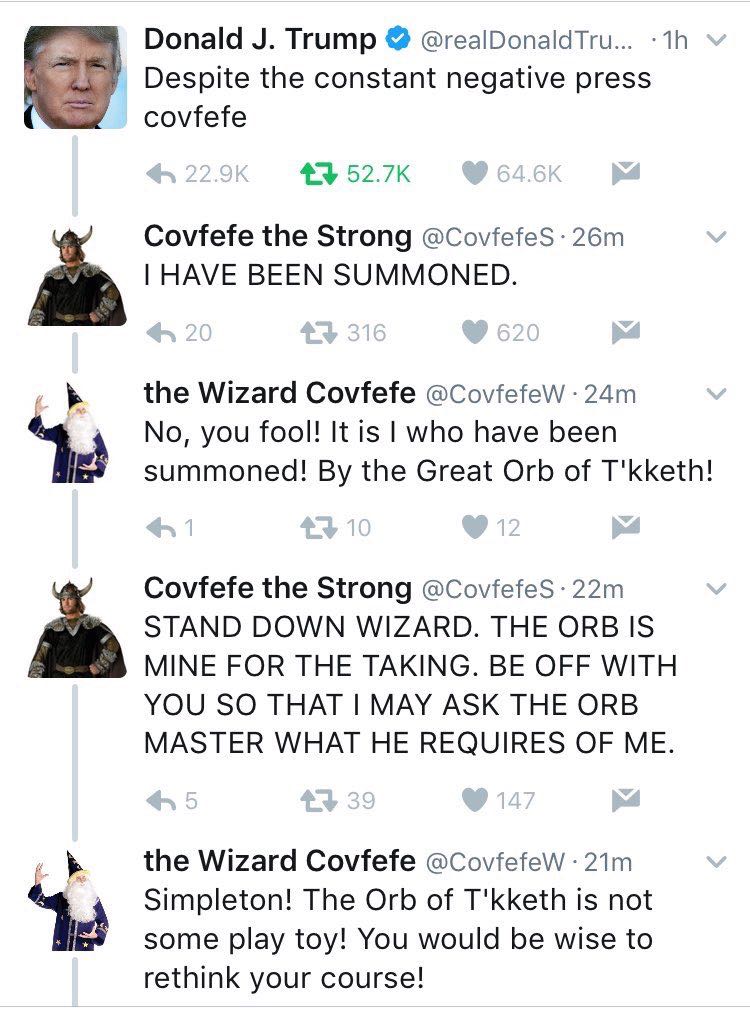750x1031 pixels.
Task: Send Trump's tweet via direct message
Action: tap(625, 173)
